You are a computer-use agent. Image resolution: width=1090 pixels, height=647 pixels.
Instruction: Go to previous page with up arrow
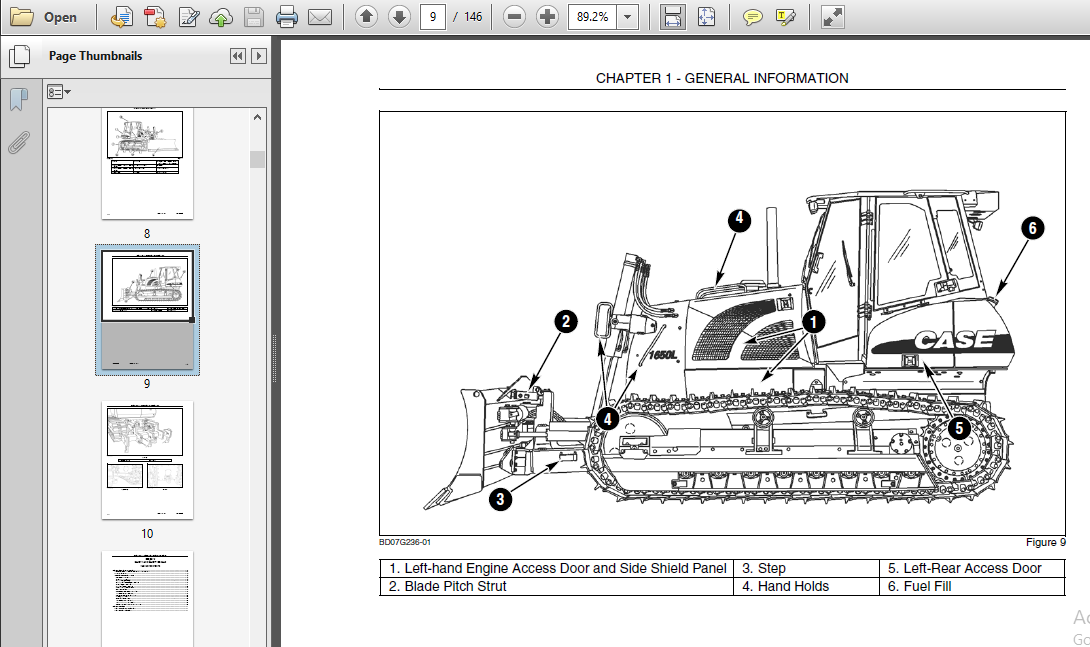tap(366, 17)
